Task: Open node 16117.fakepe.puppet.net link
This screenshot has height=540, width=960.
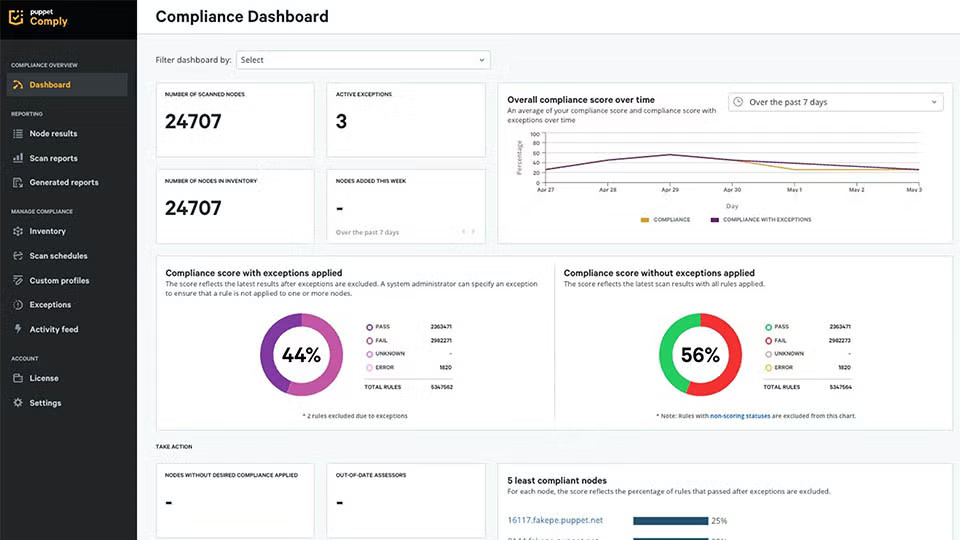Action: tap(556, 520)
